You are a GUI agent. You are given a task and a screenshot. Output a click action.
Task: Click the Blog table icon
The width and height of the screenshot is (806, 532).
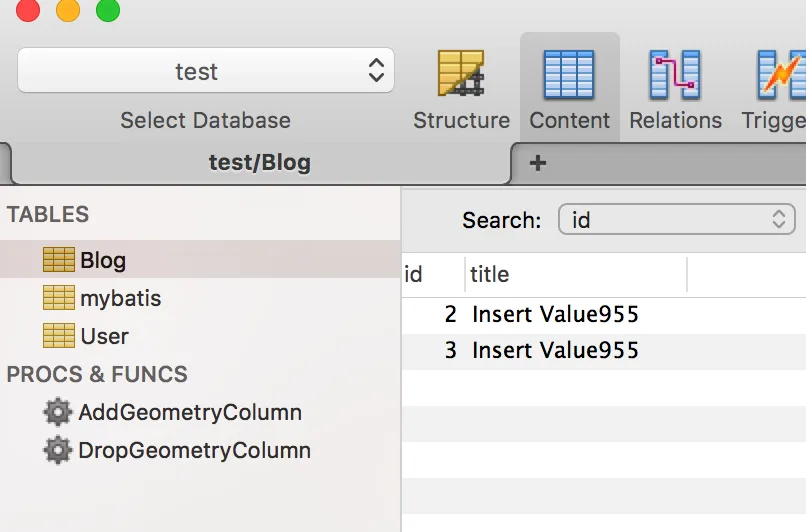(x=59, y=260)
